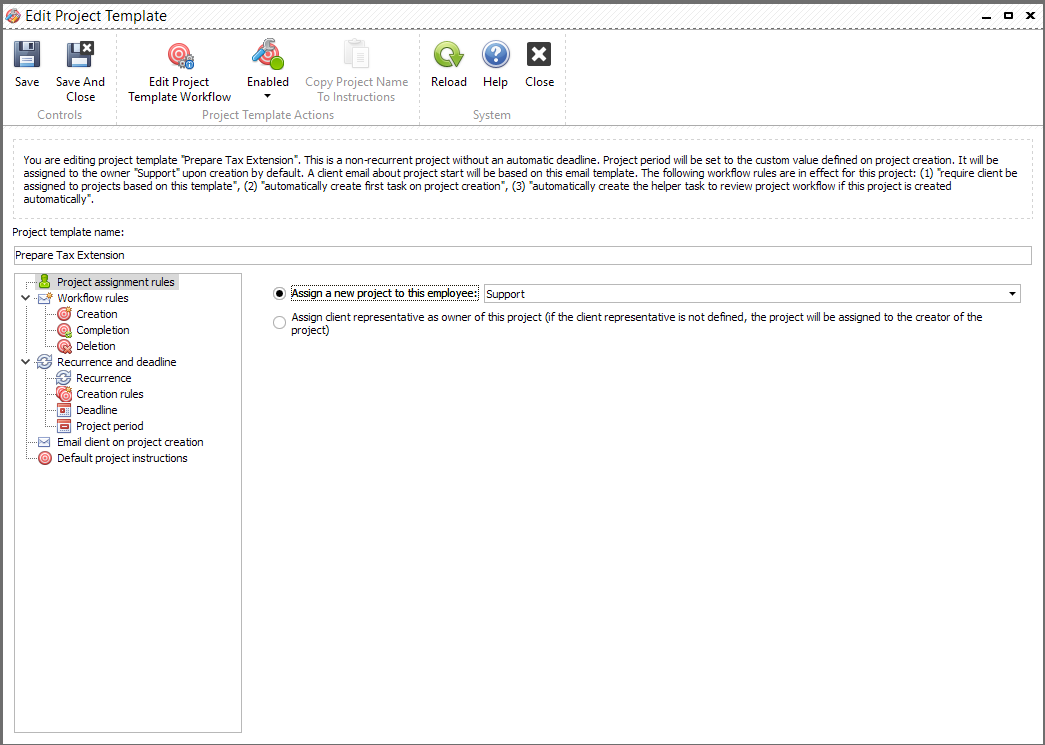Collapse the Recurrence and deadline node
1045x745 pixels.
[25, 362]
